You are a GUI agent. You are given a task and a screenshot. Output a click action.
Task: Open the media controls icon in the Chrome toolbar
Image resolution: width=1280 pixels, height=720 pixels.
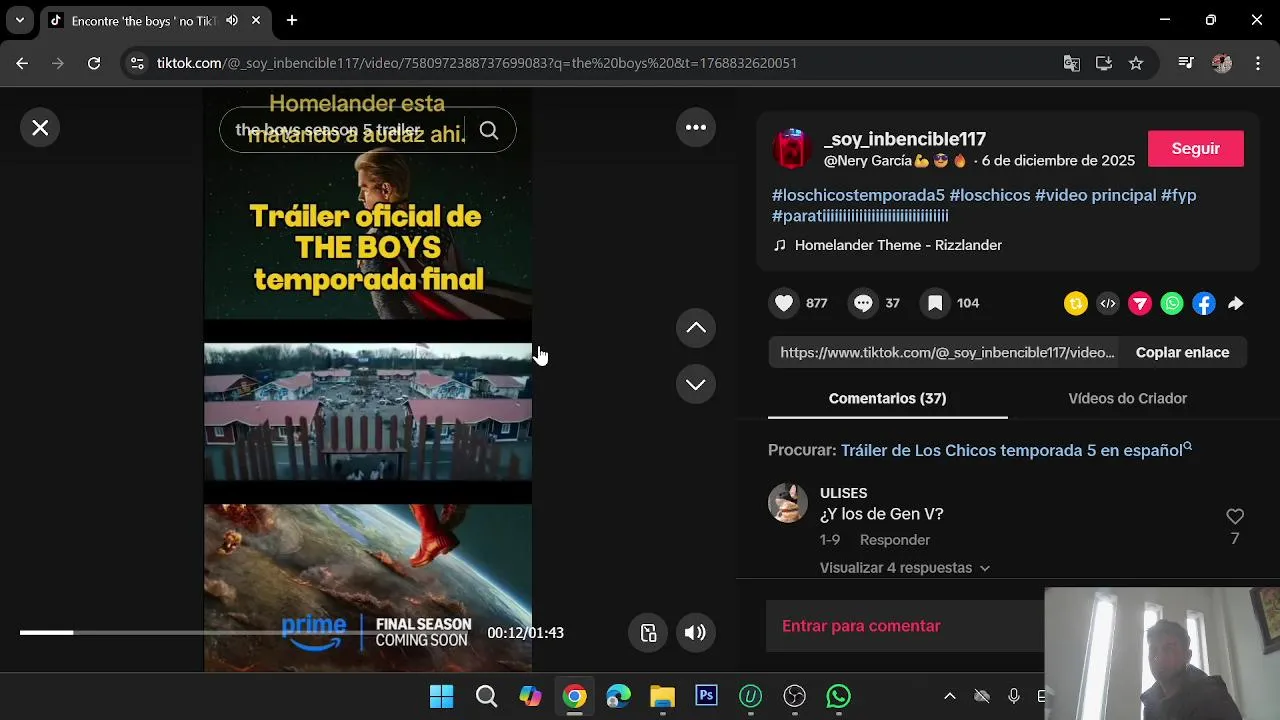click(1186, 63)
